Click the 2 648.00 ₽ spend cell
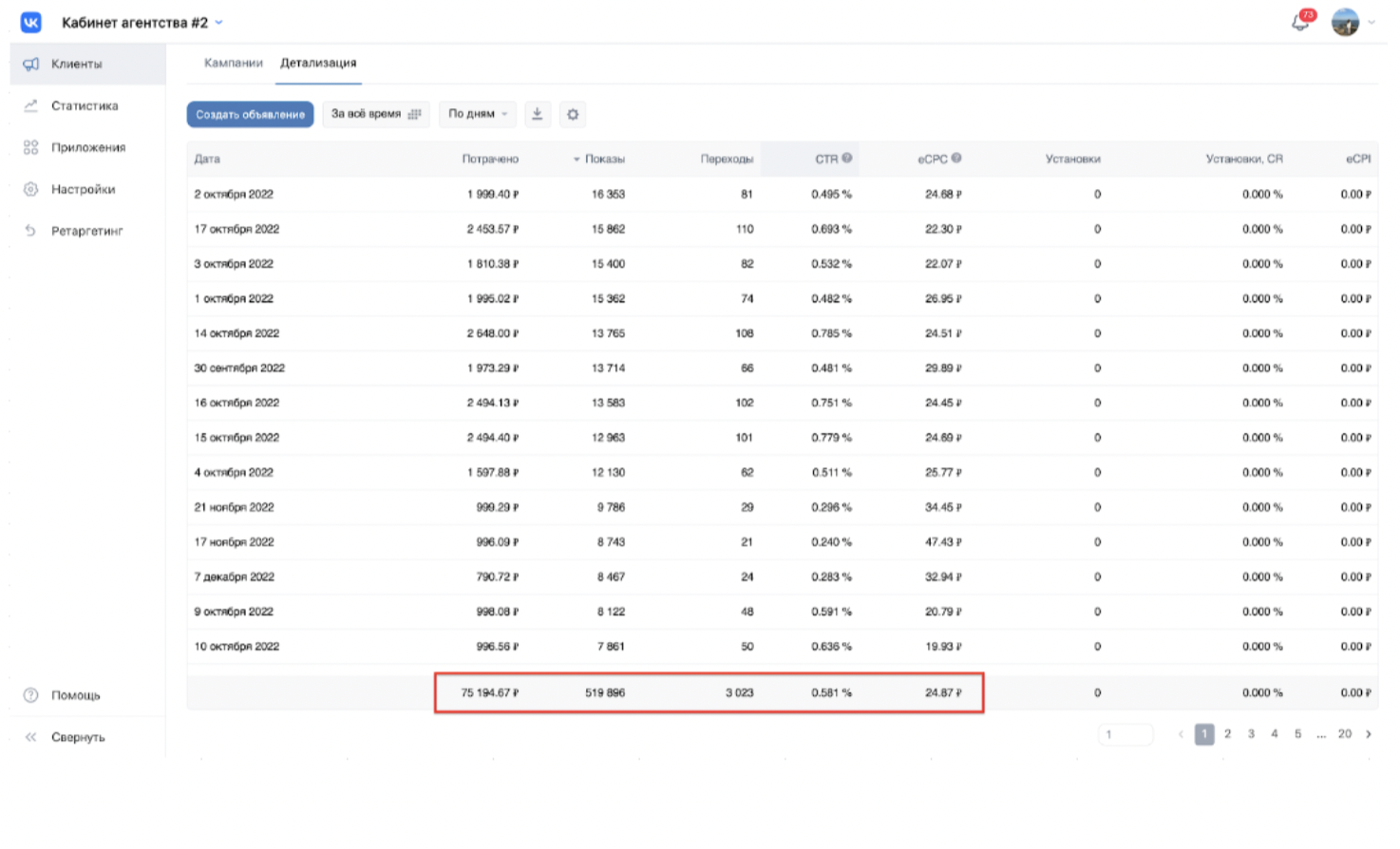 point(493,333)
